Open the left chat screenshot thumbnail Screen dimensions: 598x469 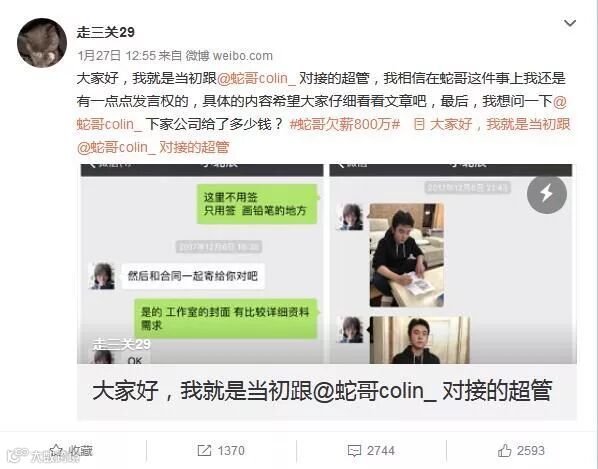click(202, 264)
